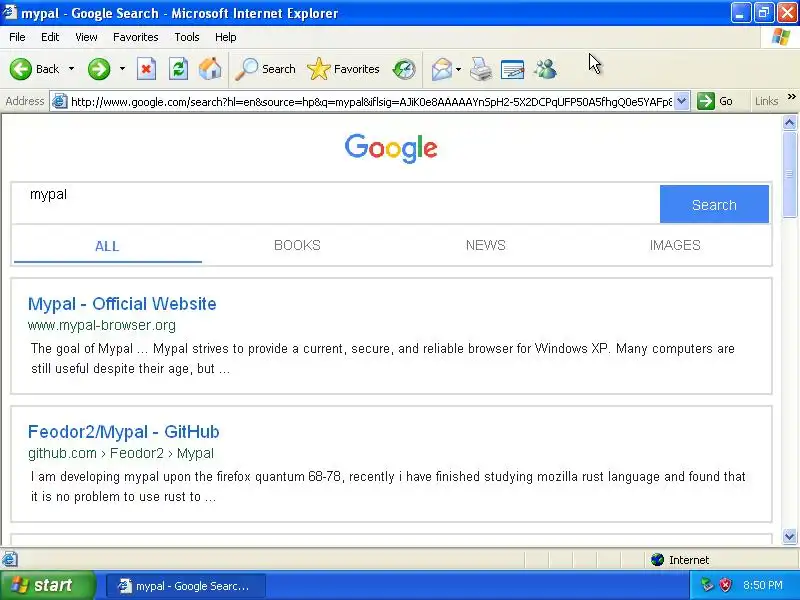Expand the address bar dropdown arrow
800x600 pixels.
coord(682,101)
